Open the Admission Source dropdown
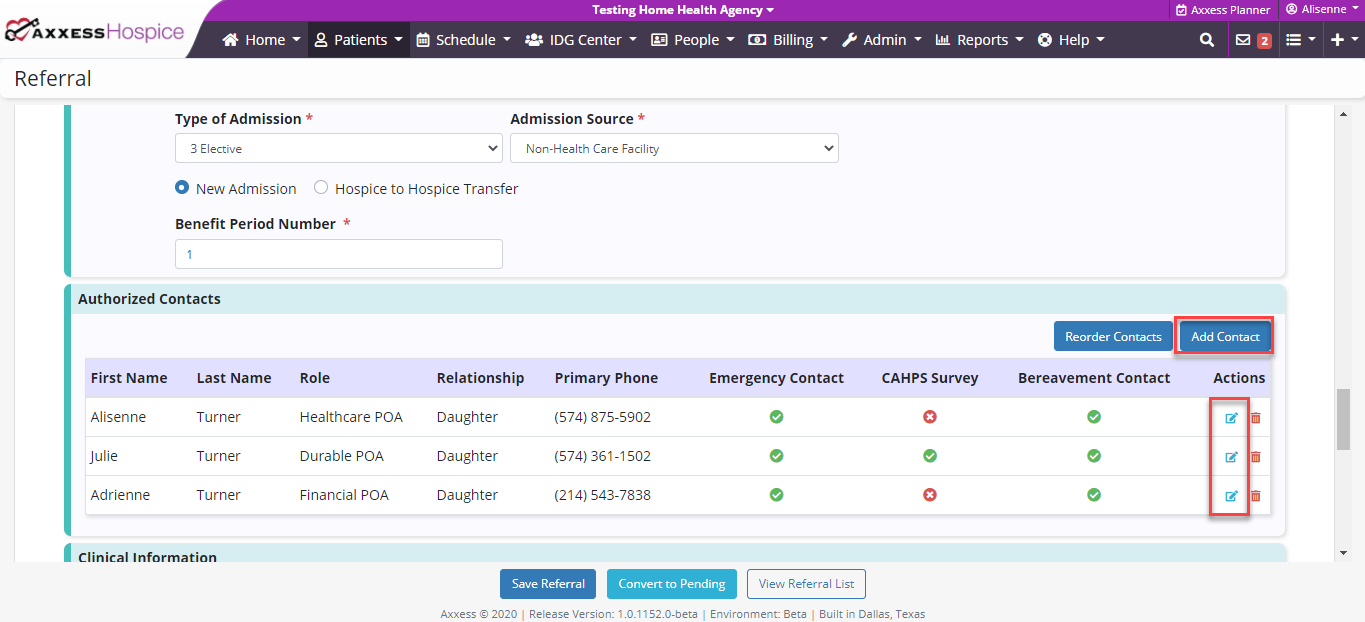This screenshot has height=622, width=1365. (674, 149)
